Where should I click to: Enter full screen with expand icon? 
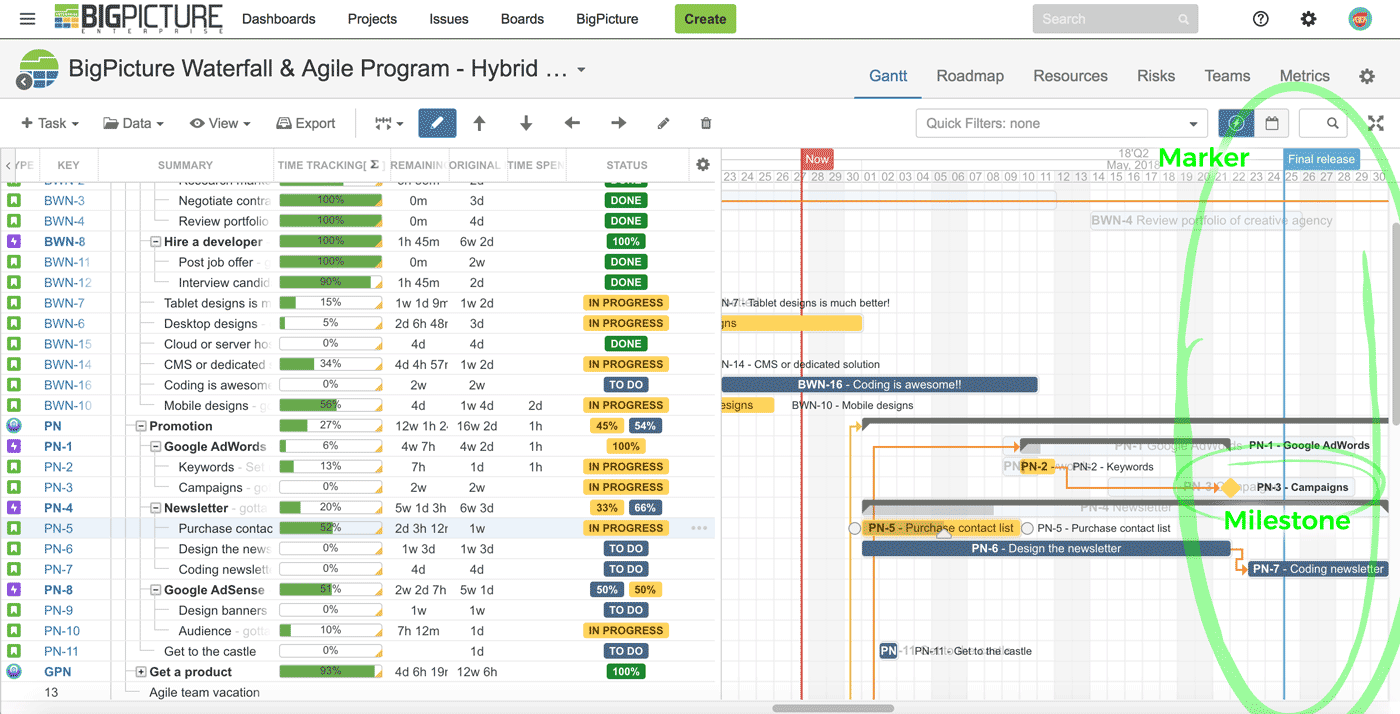pos(1376,123)
